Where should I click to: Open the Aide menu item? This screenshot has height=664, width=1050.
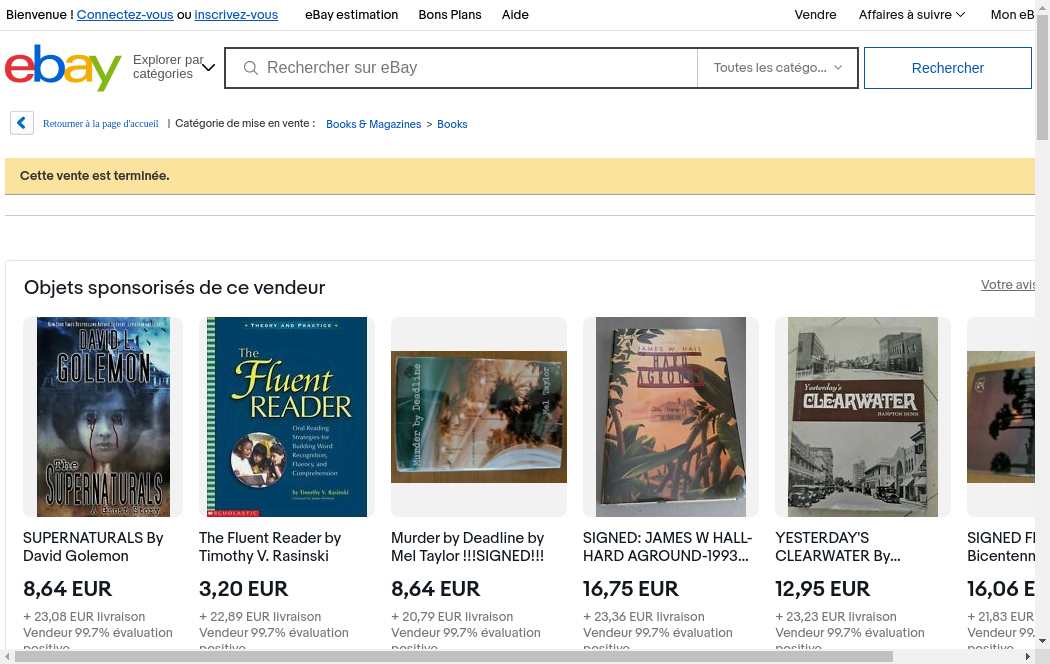tap(515, 15)
